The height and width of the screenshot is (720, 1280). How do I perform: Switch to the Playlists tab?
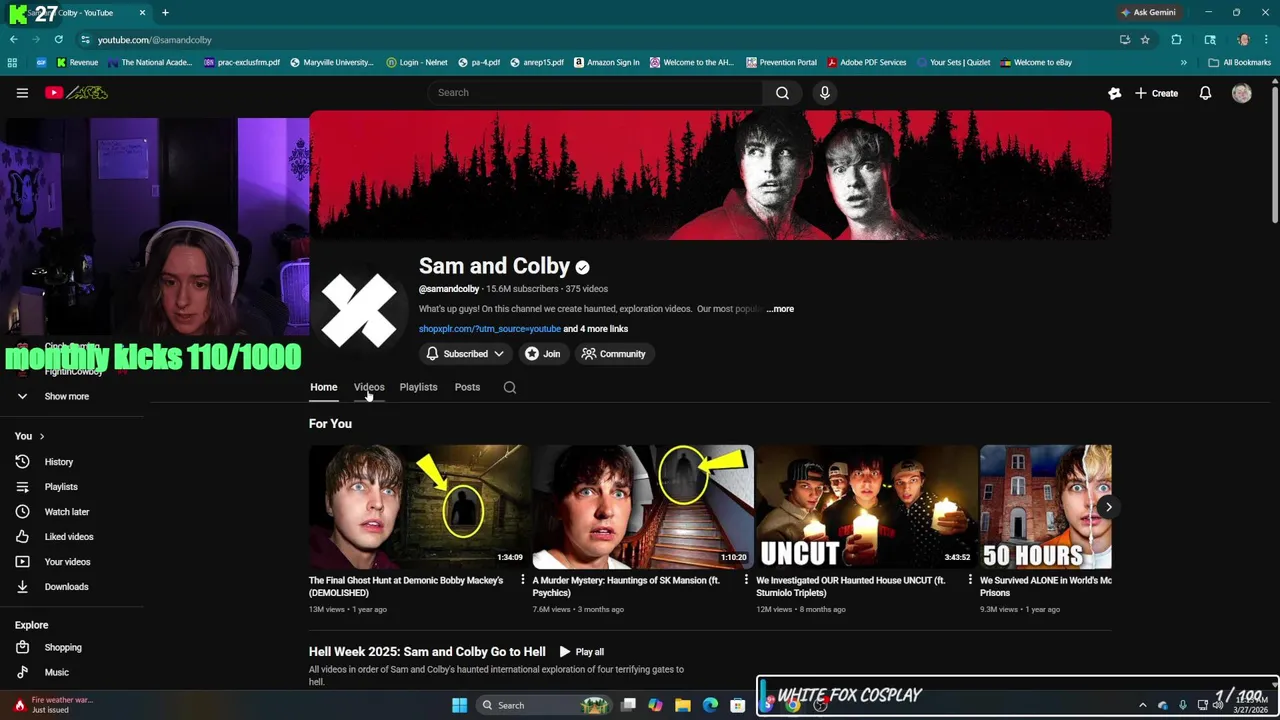pos(418,387)
